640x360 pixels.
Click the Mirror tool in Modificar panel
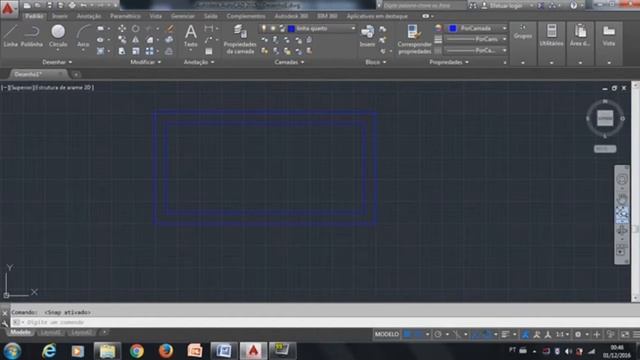pyautogui.click(x=136, y=40)
